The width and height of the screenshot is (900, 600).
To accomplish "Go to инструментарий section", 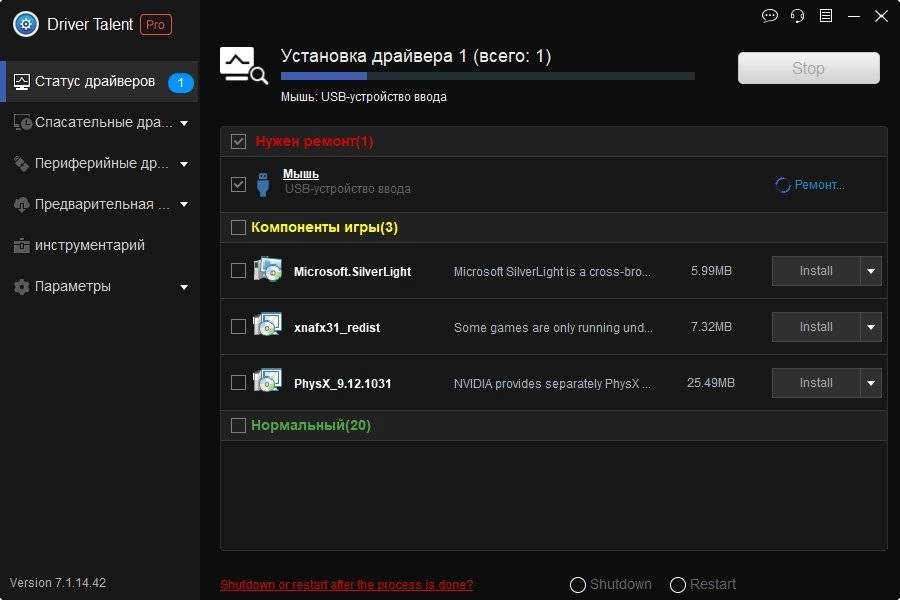I will tap(99, 246).
